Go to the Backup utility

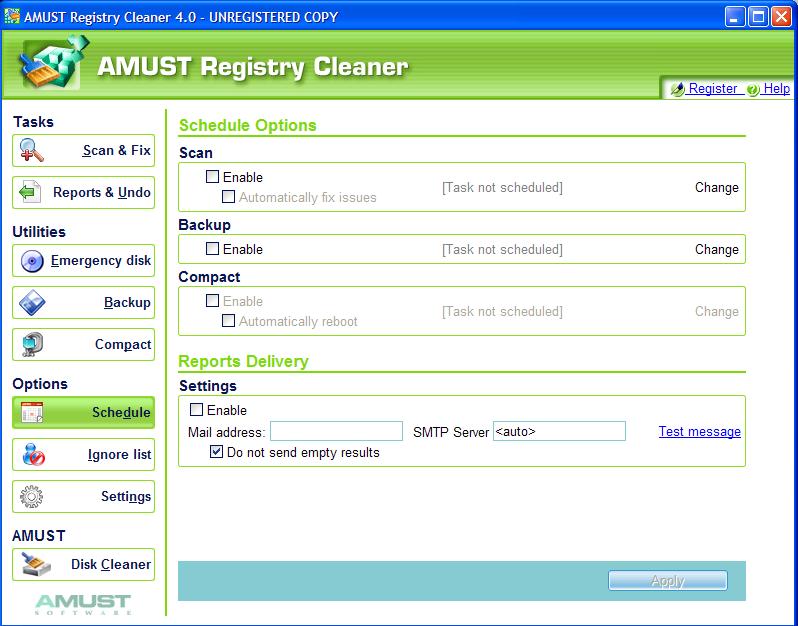[x=83, y=303]
